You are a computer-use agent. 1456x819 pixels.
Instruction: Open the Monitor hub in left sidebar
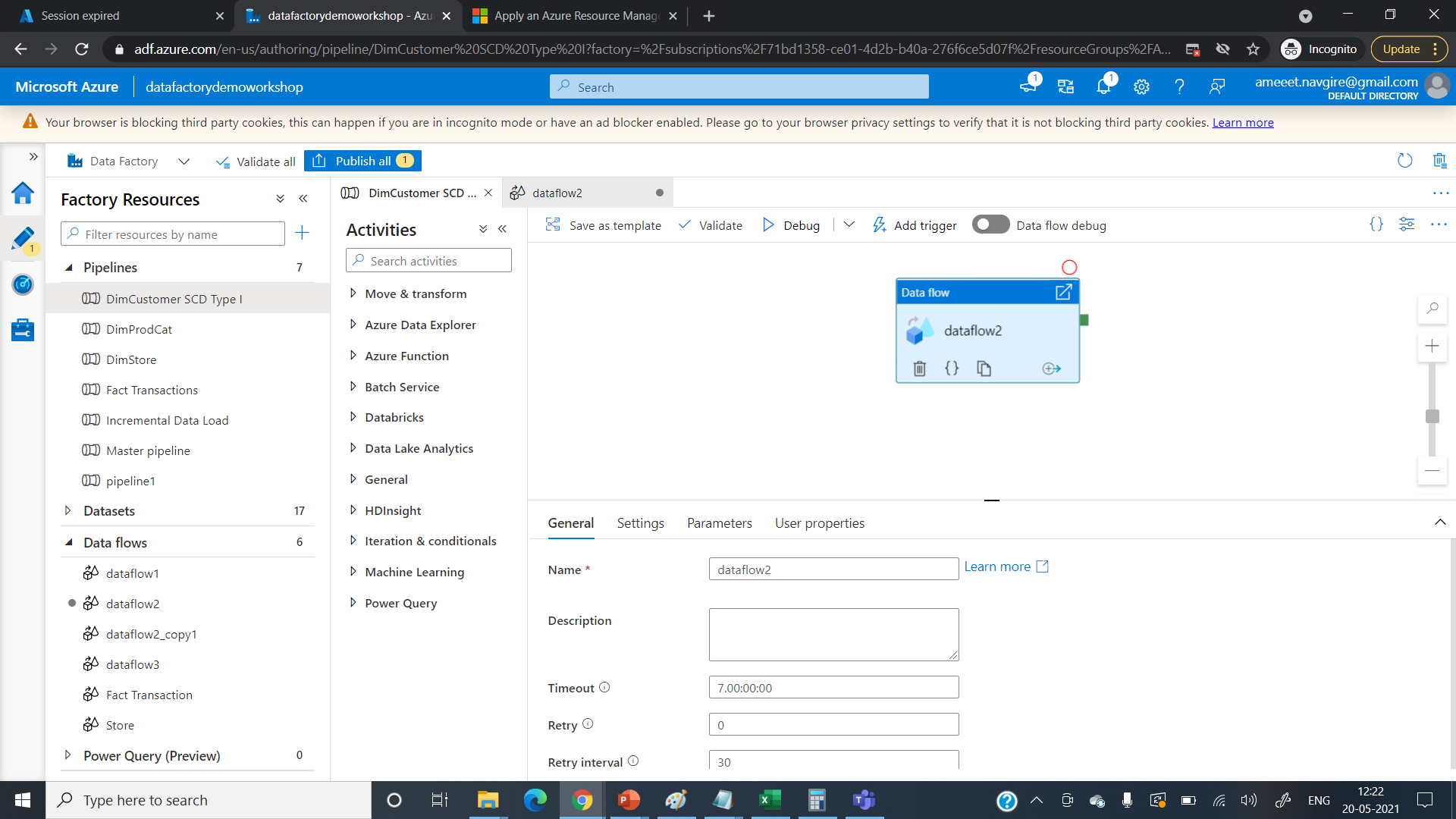23,284
